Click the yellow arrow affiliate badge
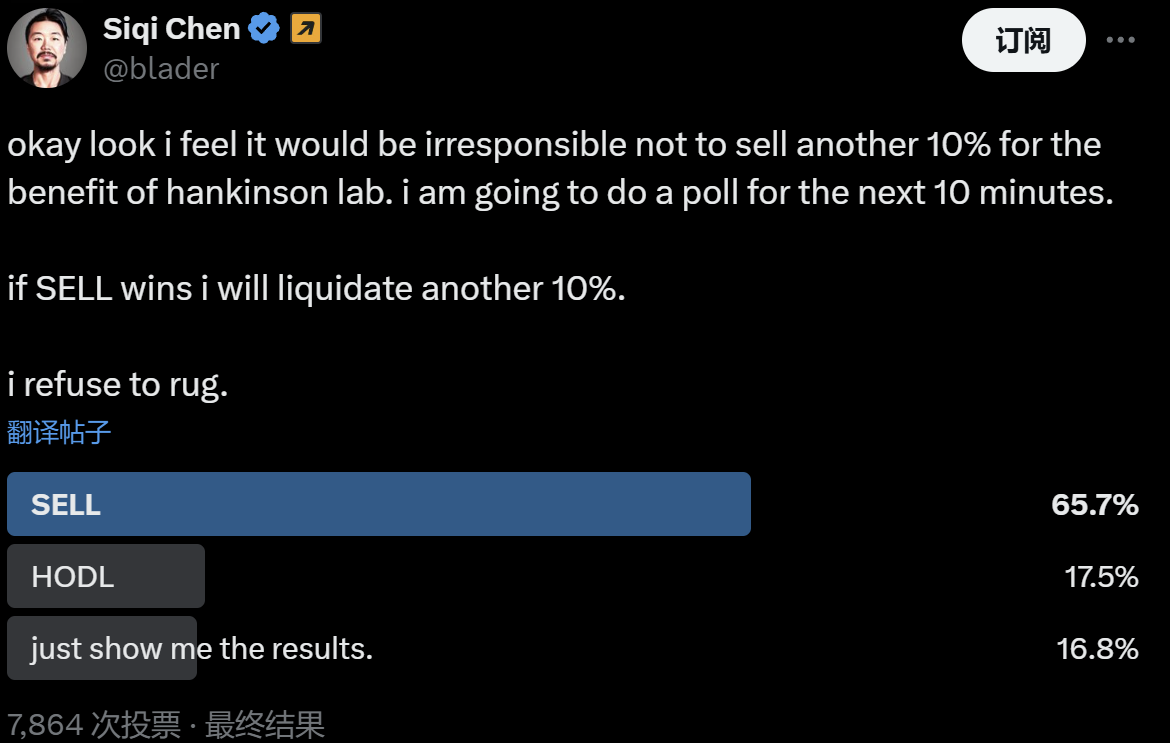Image resolution: width=1170 pixels, height=743 pixels. [305, 30]
